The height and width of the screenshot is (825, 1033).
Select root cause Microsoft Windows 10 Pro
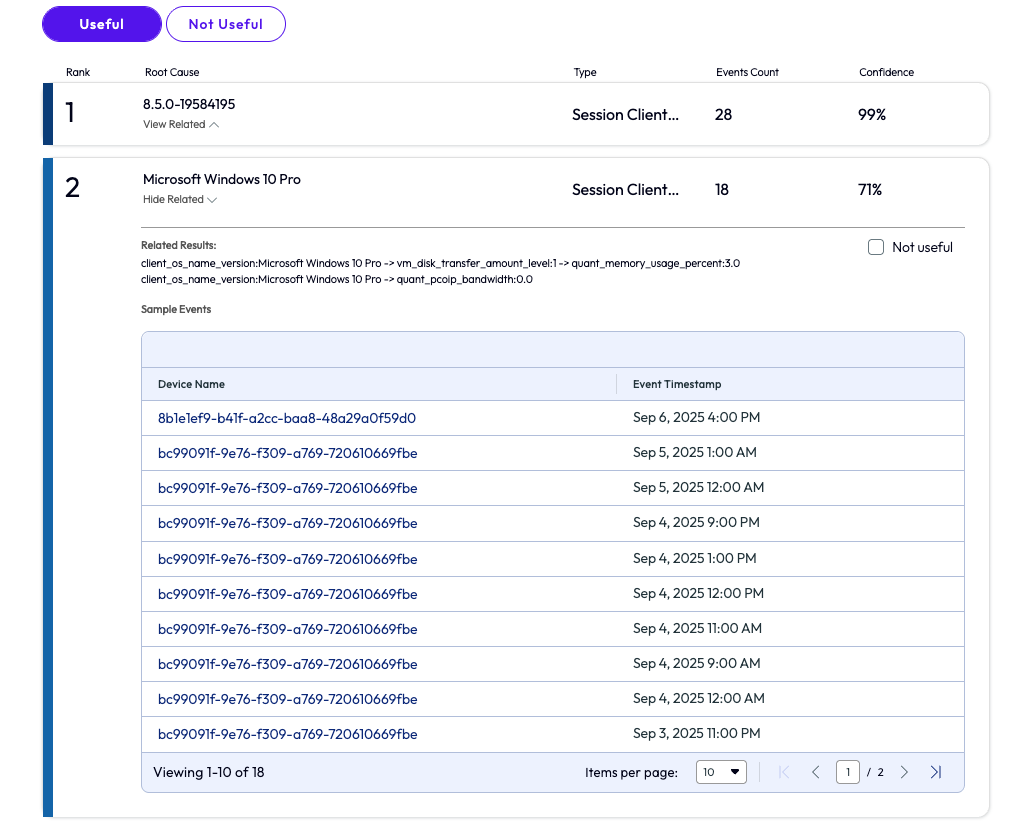(x=222, y=179)
